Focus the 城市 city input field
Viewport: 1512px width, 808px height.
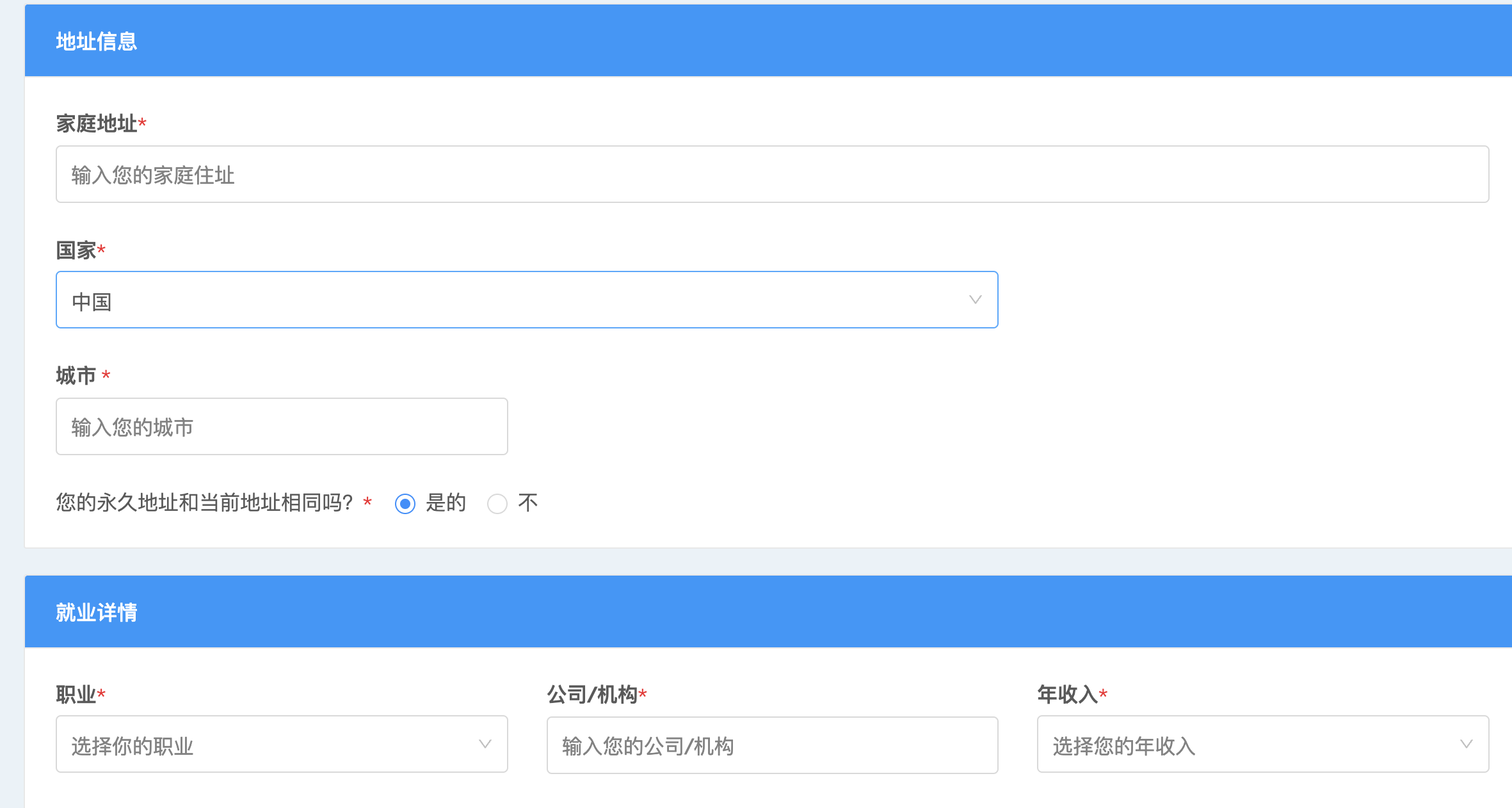tap(282, 426)
